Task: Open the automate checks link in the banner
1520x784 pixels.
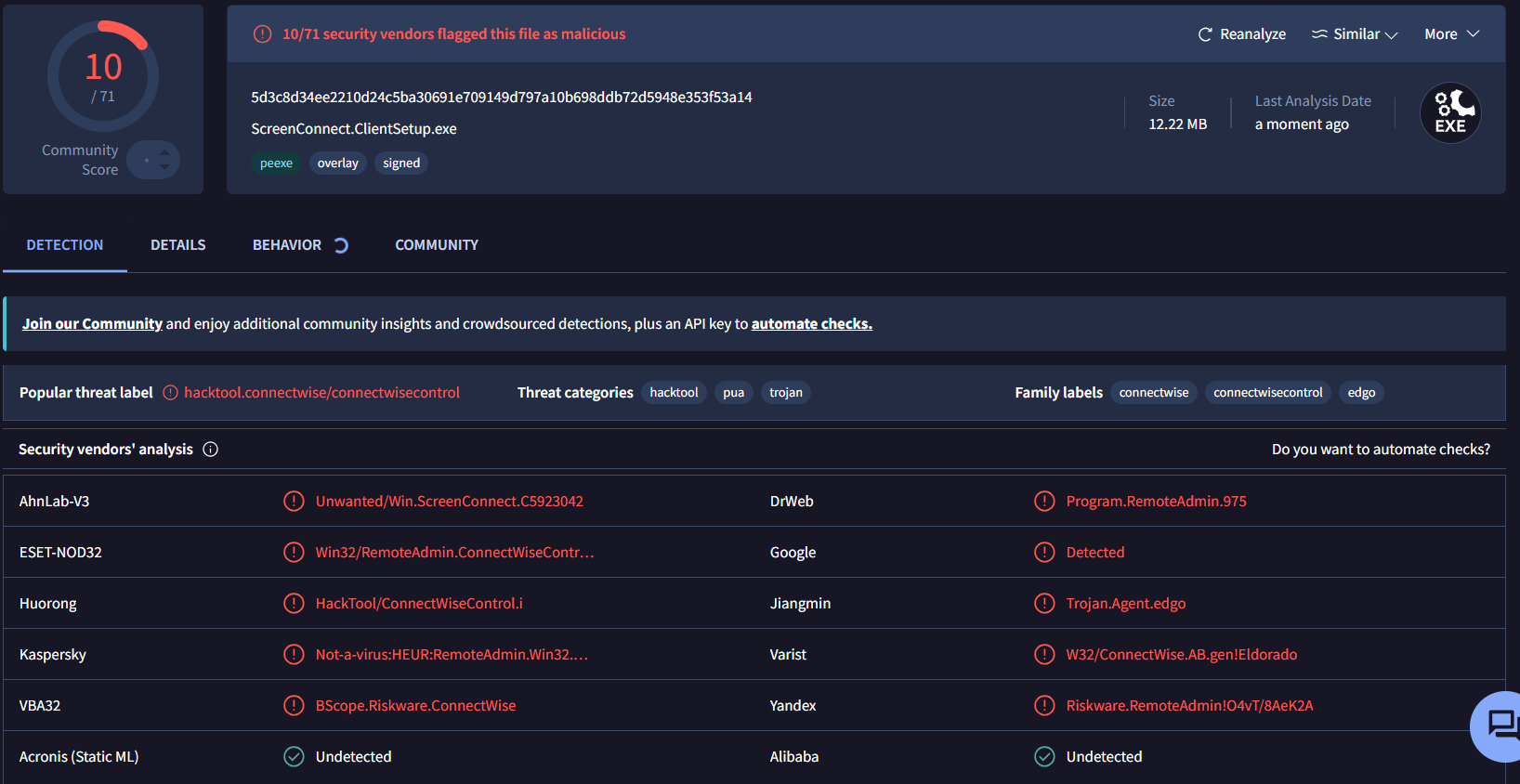Action: [812, 324]
